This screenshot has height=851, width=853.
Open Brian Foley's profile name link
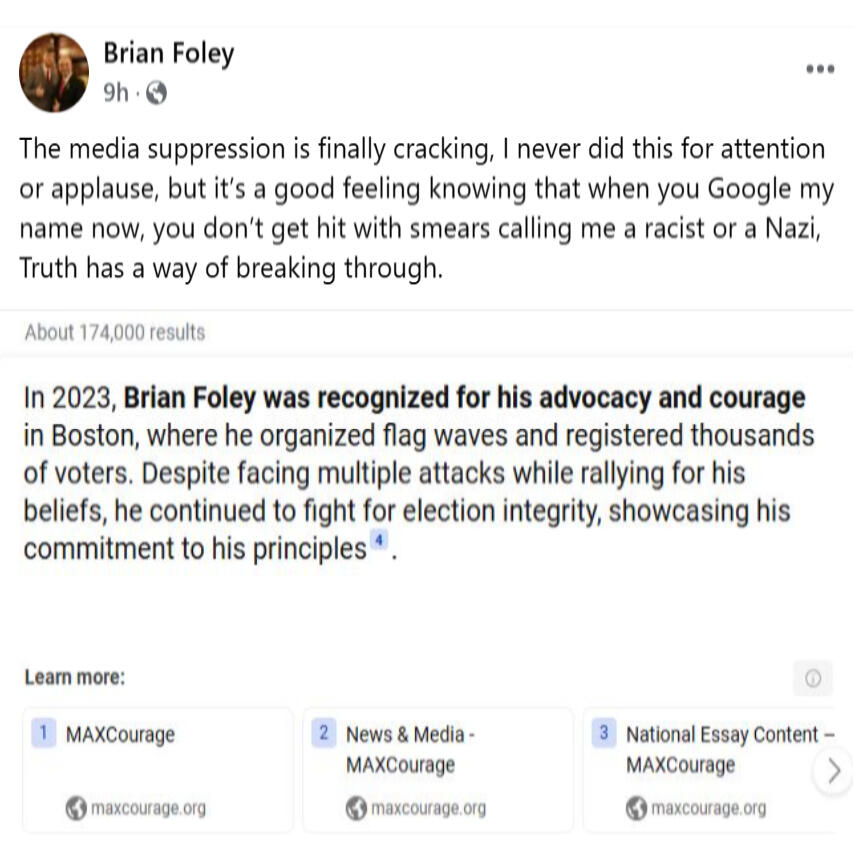(168, 53)
